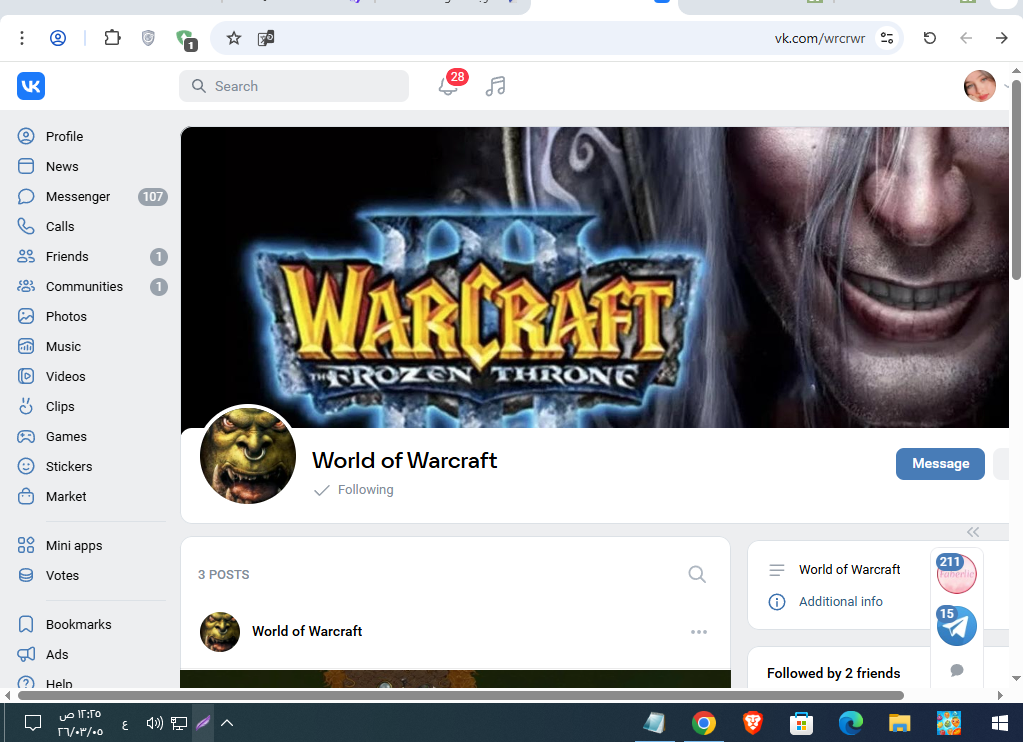This screenshot has width=1023, height=742.
Task: Go forward using browser arrow
Action: [x=1001, y=39]
